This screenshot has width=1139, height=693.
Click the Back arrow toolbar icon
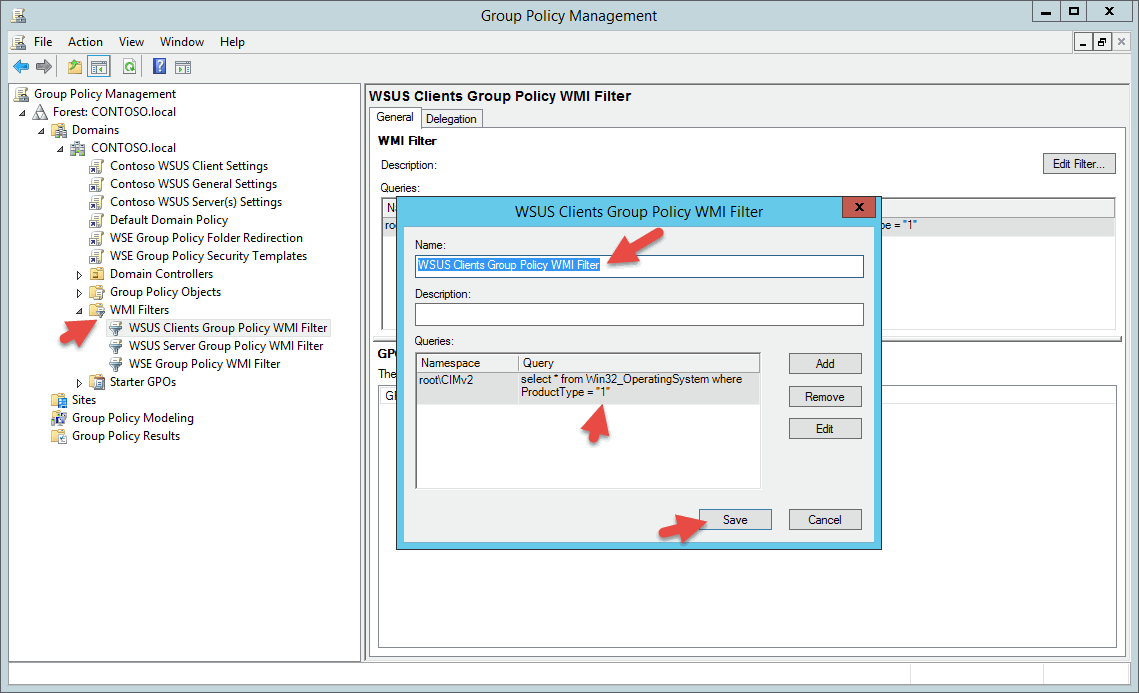(21, 67)
